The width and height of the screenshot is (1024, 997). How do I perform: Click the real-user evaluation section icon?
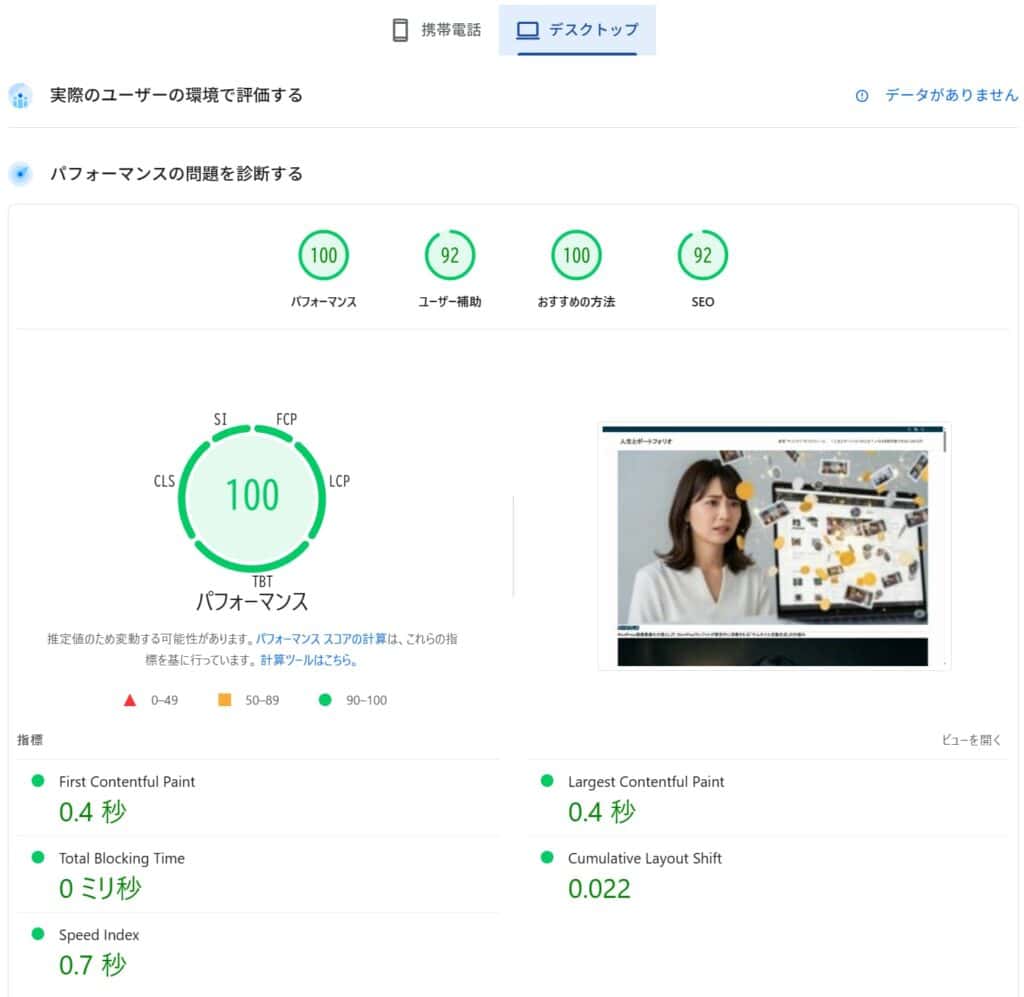pos(20,96)
